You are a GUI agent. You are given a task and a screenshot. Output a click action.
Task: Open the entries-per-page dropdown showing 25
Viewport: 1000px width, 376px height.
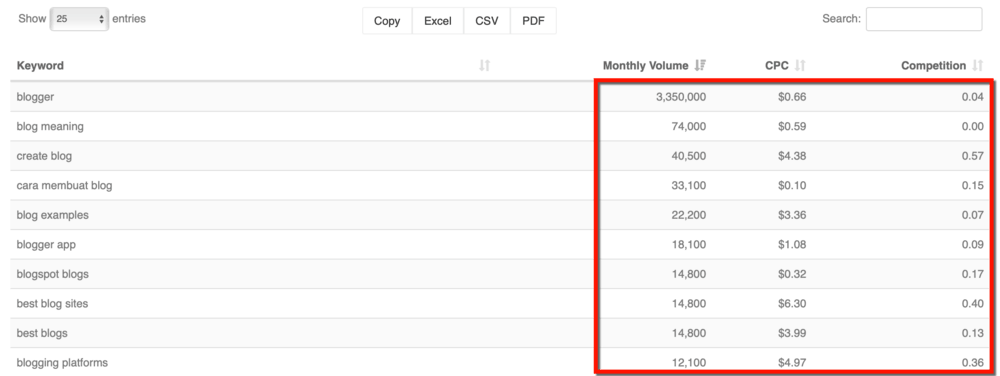(79, 19)
